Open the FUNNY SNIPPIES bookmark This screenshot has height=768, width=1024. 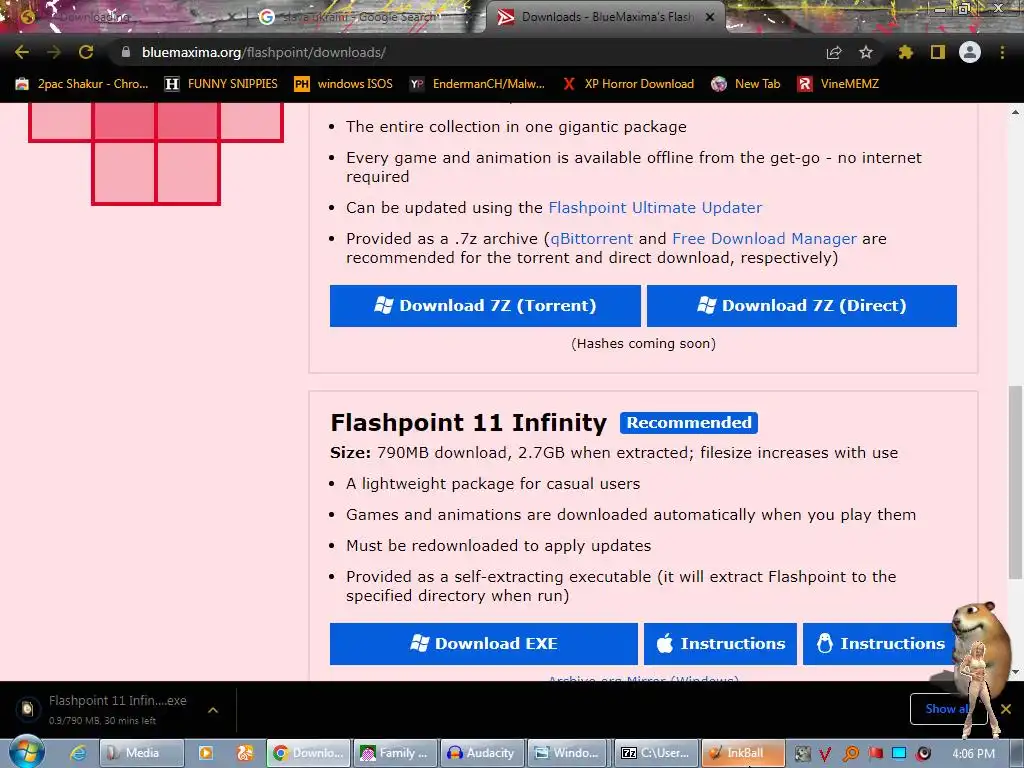tap(221, 84)
